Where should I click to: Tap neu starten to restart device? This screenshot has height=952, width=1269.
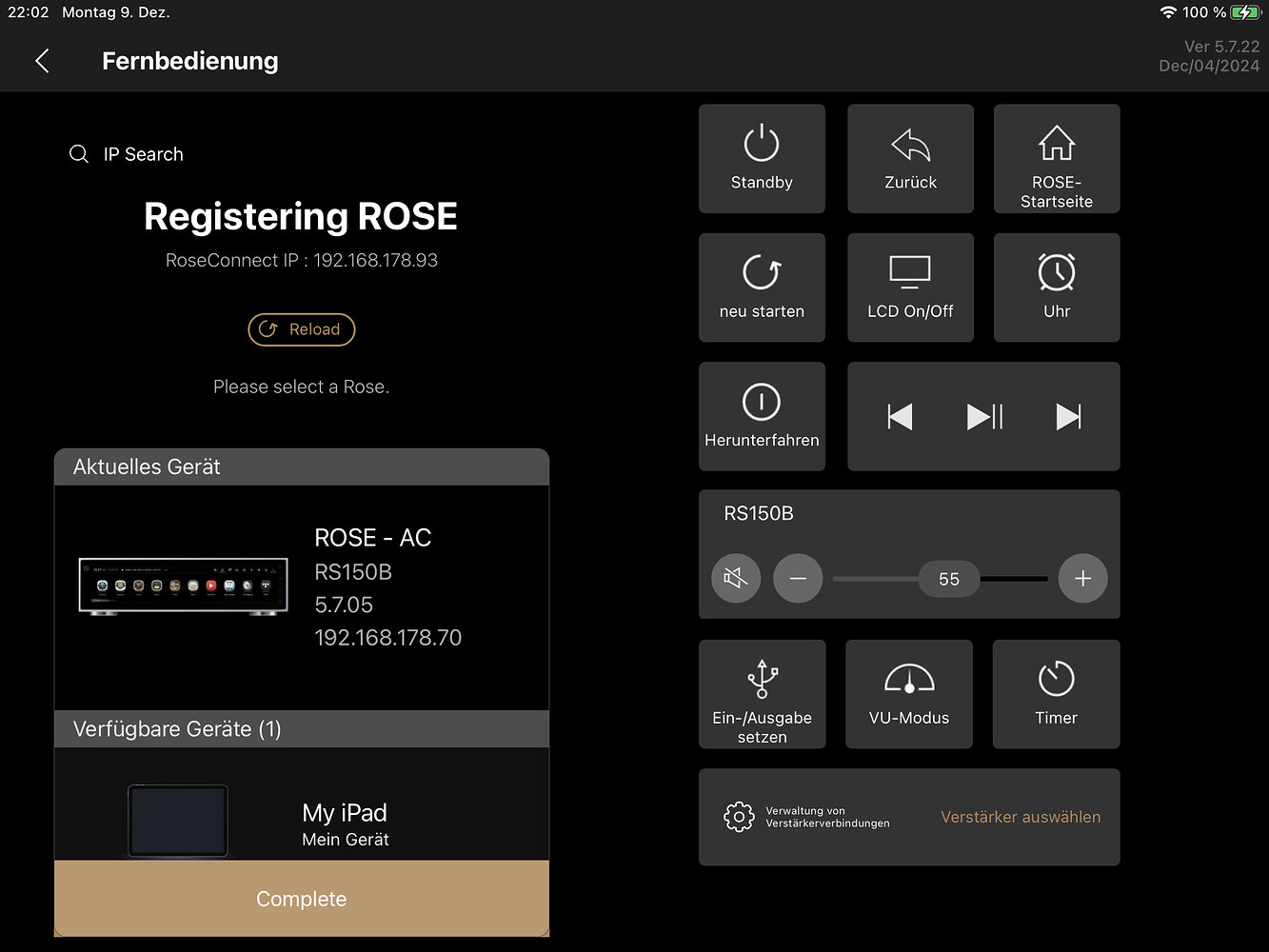(x=762, y=288)
